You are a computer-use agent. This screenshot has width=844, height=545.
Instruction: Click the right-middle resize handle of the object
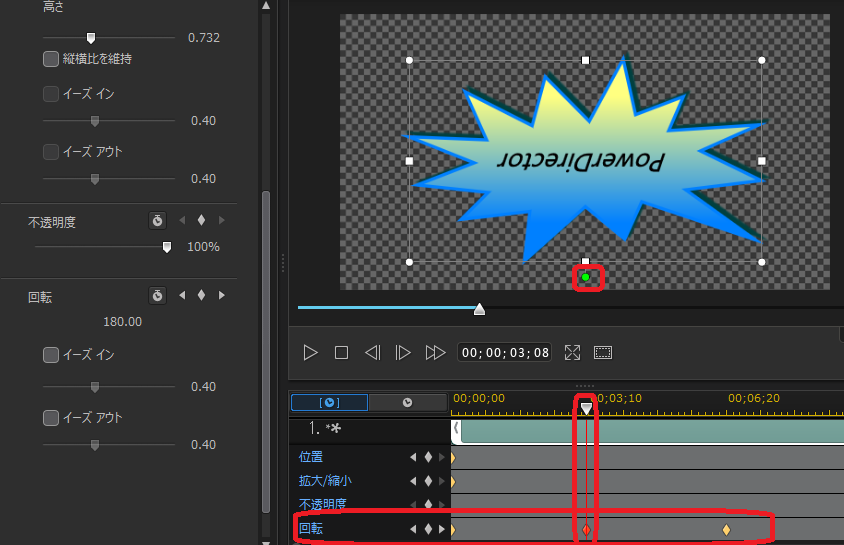(x=762, y=161)
